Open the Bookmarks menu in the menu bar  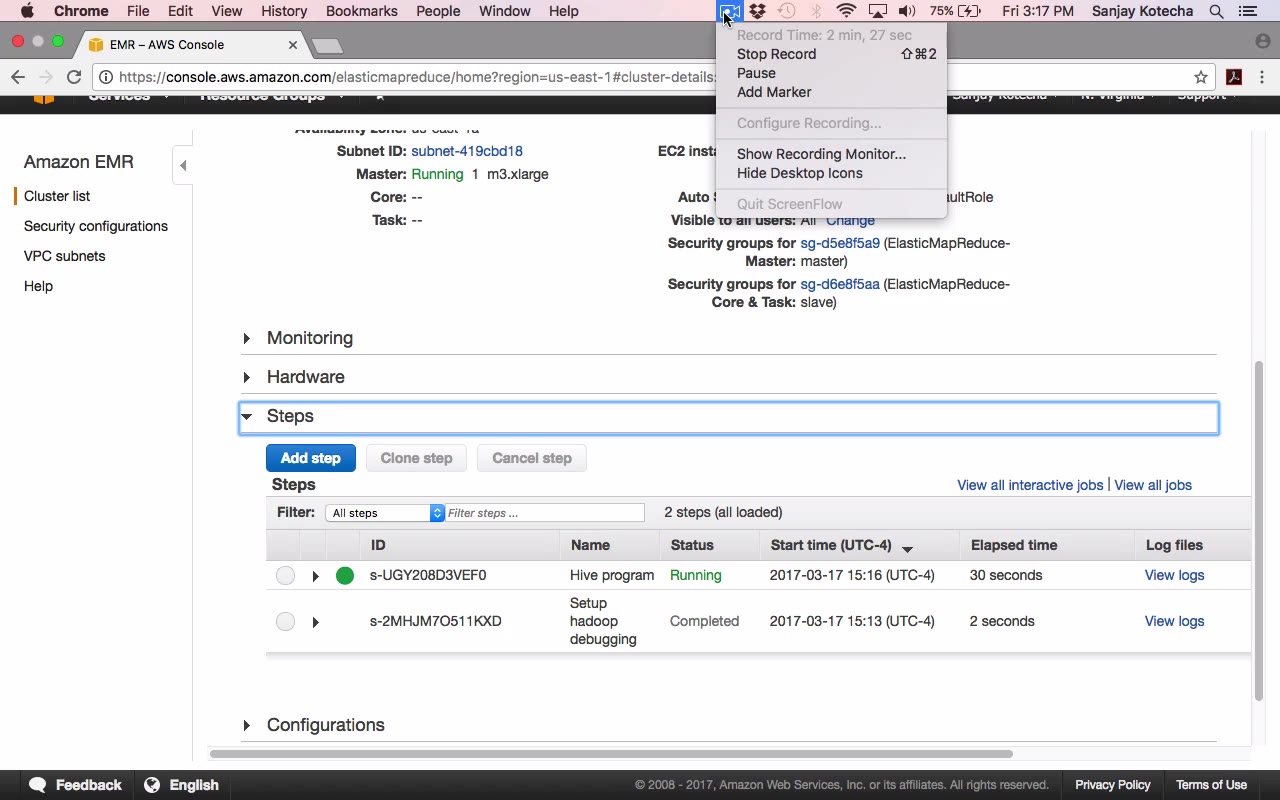(x=362, y=11)
